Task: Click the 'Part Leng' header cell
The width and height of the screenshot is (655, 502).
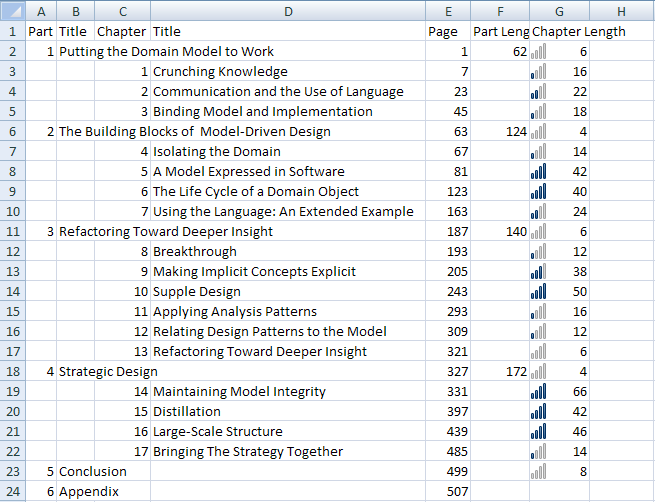Action: click(x=500, y=31)
